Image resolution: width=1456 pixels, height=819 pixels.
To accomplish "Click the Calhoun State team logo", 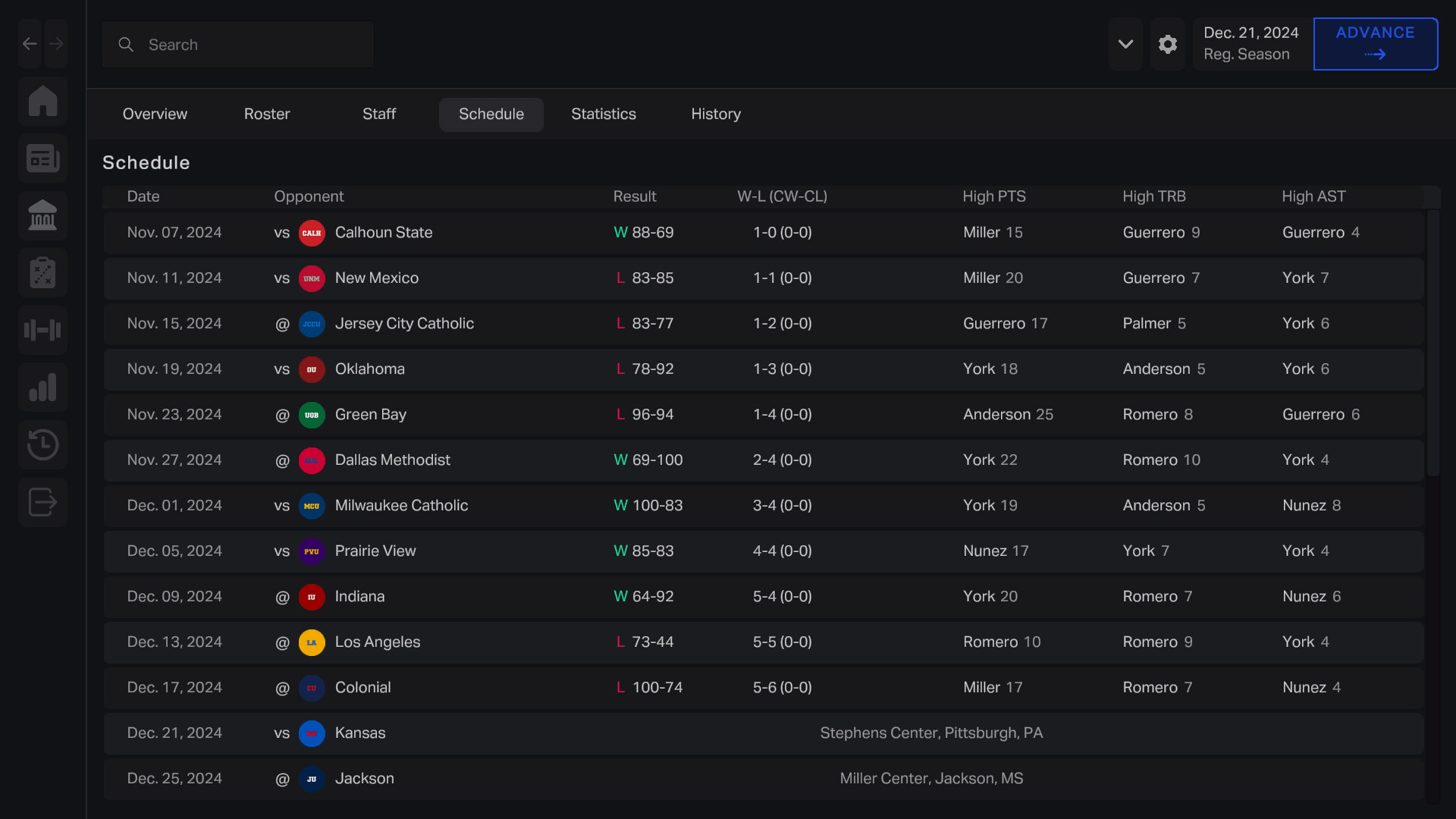I will click(312, 233).
